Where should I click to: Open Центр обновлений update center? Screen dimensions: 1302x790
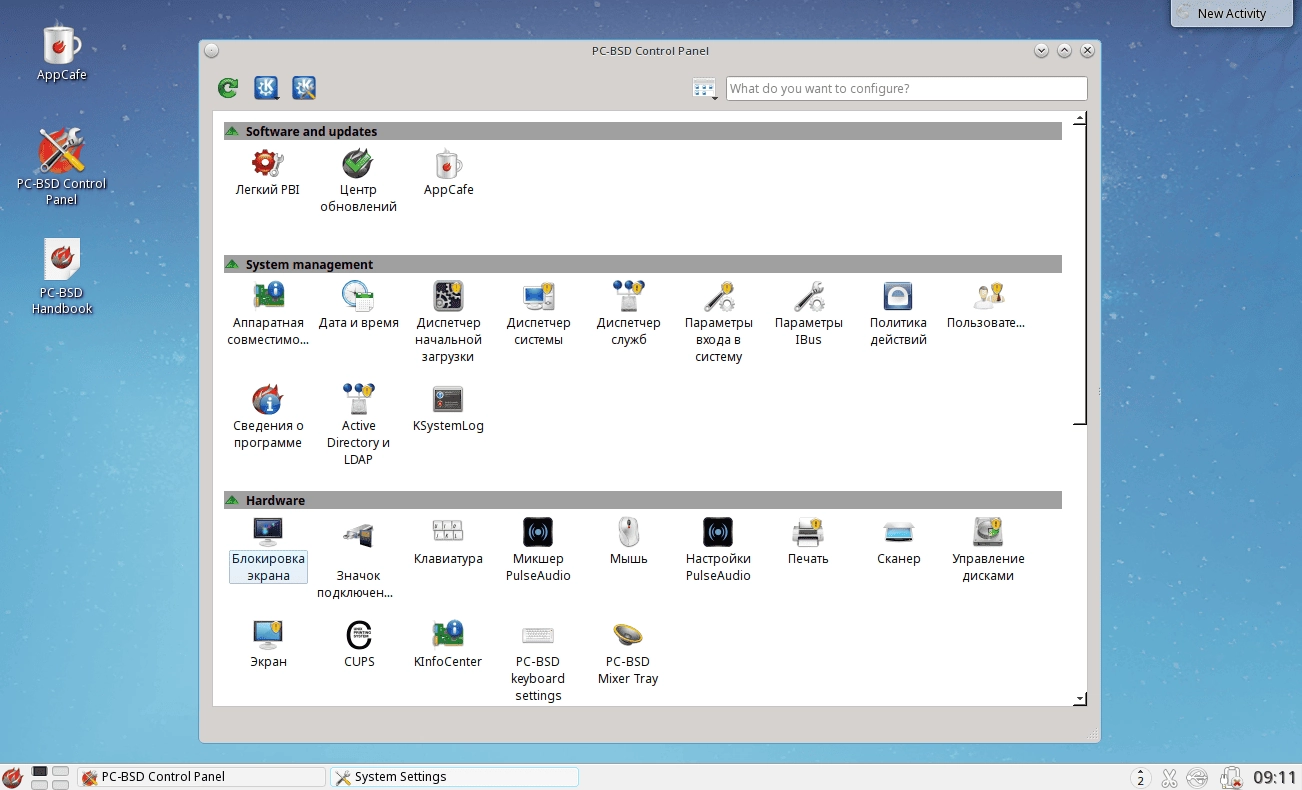[x=358, y=181]
